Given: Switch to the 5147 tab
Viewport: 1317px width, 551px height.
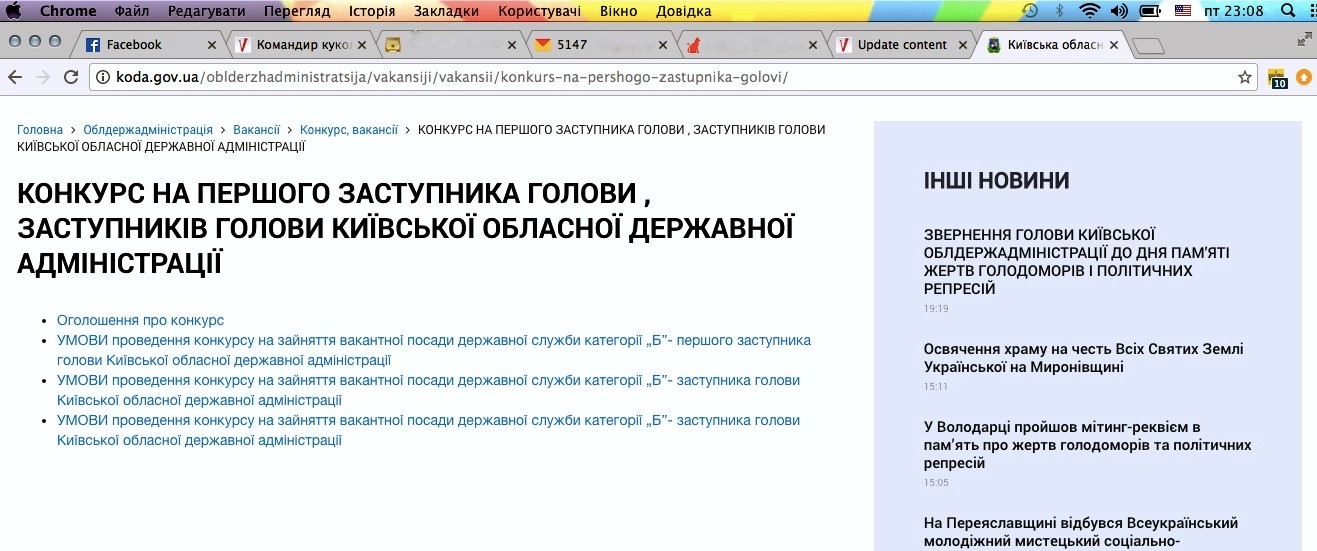Looking at the screenshot, I should pyautogui.click(x=598, y=45).
